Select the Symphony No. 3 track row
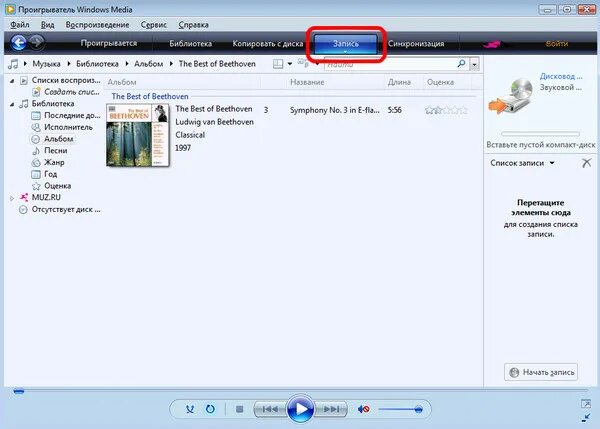 367,110
